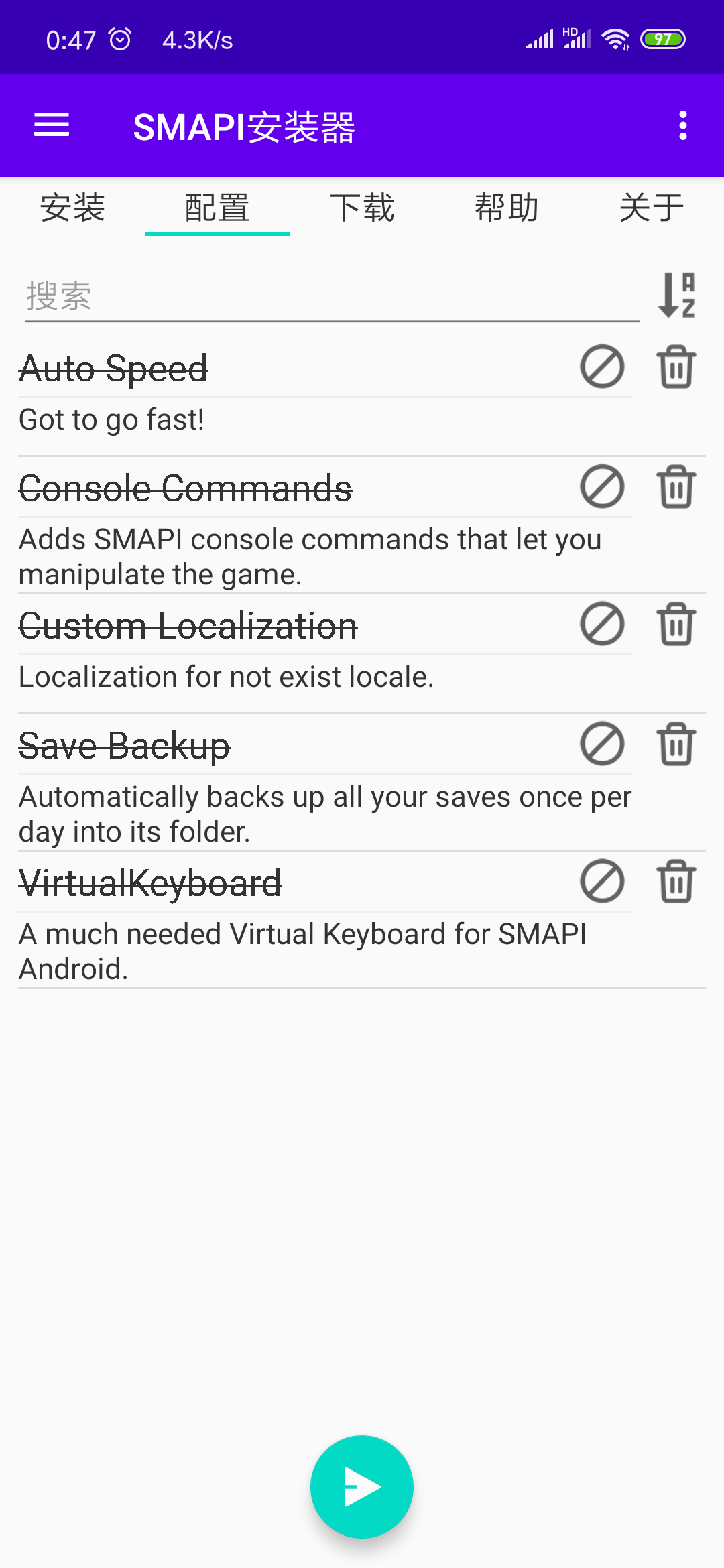This screenshot has height=1568, width=724.
Task: Open the 关于 tab
Action: click(652, 207)
